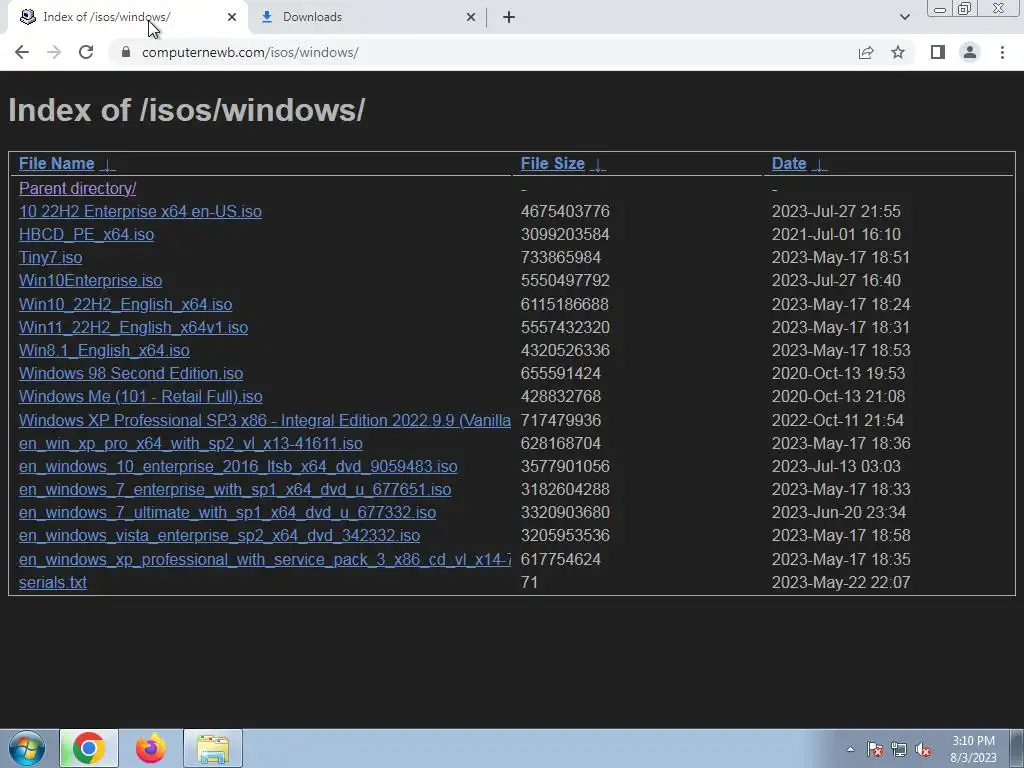
Task: Open Action Center flag icon
Action: (874, 749)
